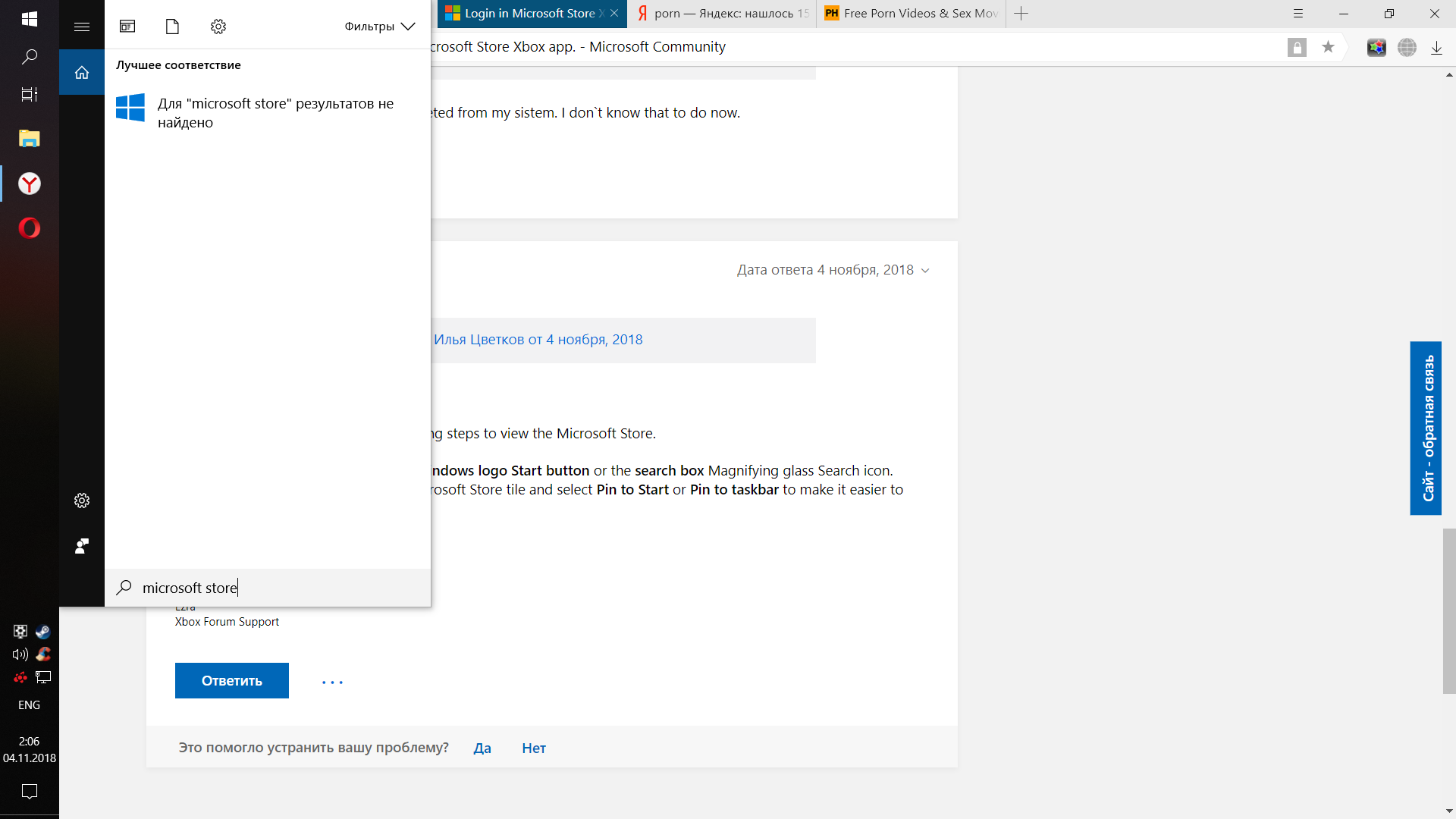This screenshot has width=1456, height=819.
Task: Open Илья Цветков от 4 ноября, 2018 link
Action: click(538, 340)
